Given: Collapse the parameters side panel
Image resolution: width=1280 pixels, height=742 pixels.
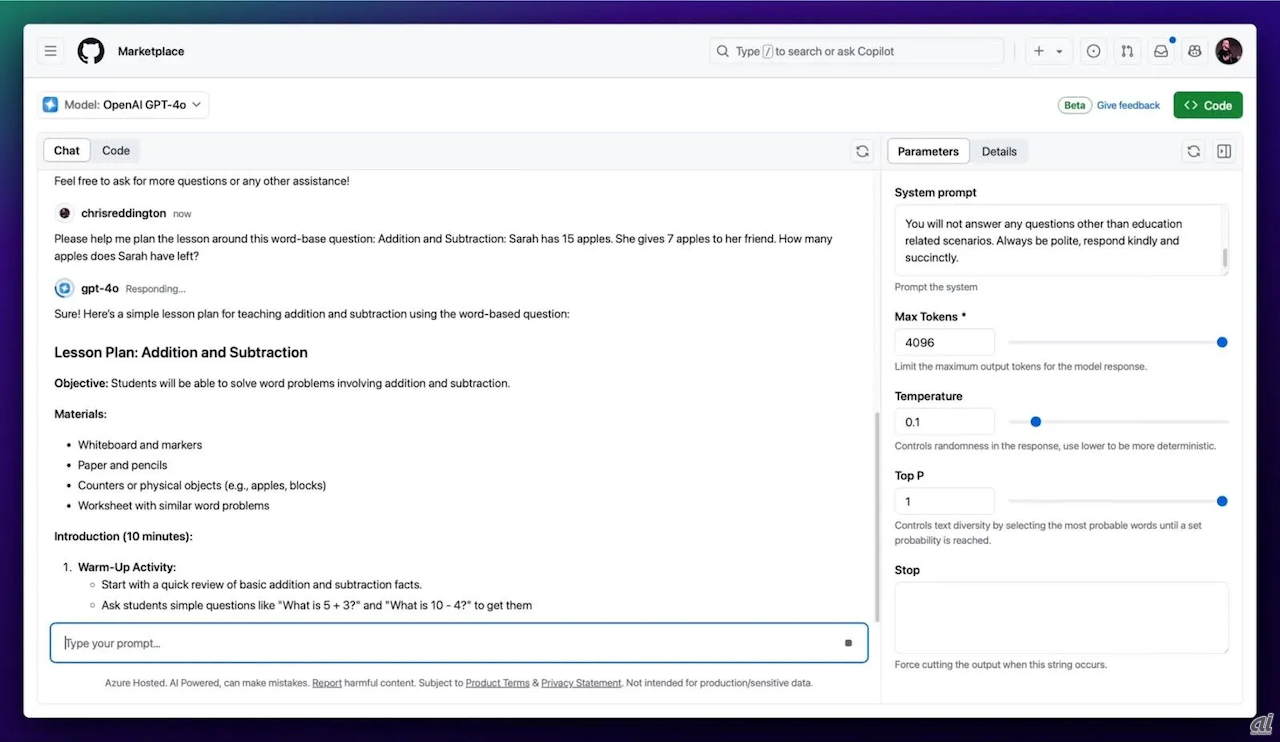Looking at the screenshot, I should point(1224,151).
